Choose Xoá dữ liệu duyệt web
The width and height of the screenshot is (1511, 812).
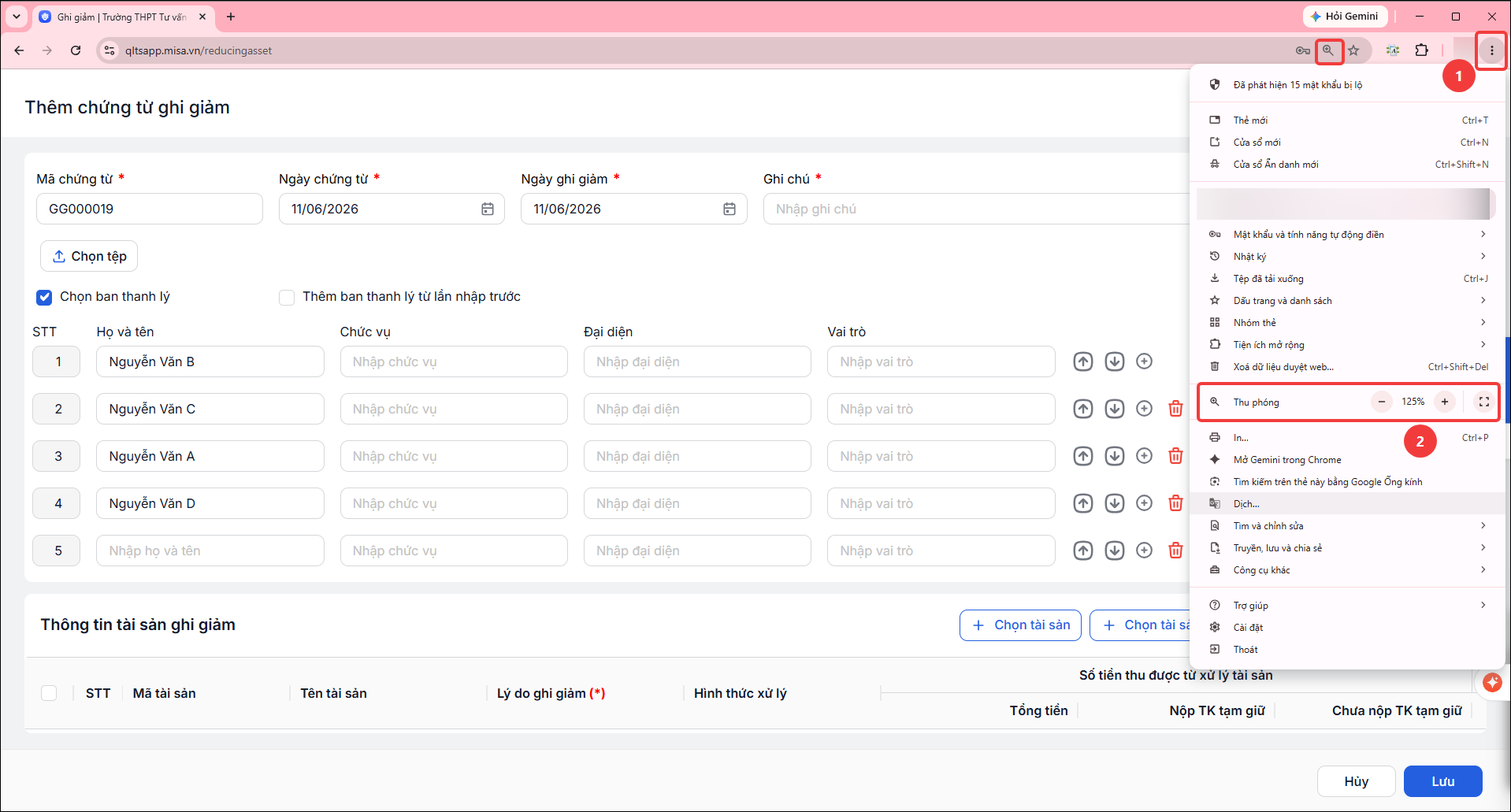tap(1347, 366)
